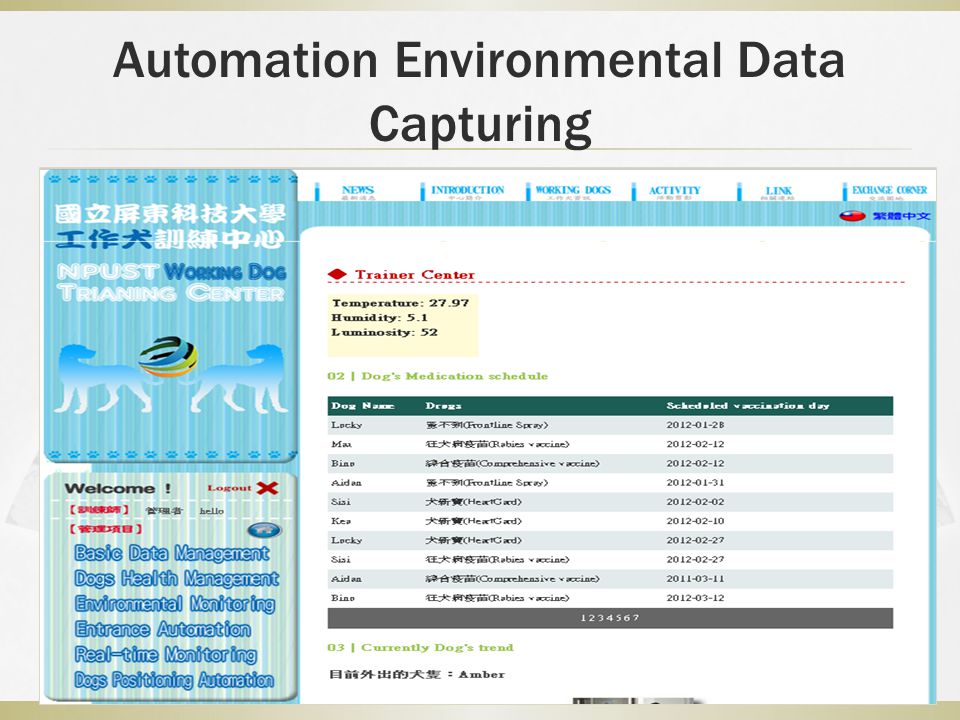Click the Humidity: 5.1 reading
The width and height of the screenshot is (960, 720).
pyautogui.click(x=380, y=318)
